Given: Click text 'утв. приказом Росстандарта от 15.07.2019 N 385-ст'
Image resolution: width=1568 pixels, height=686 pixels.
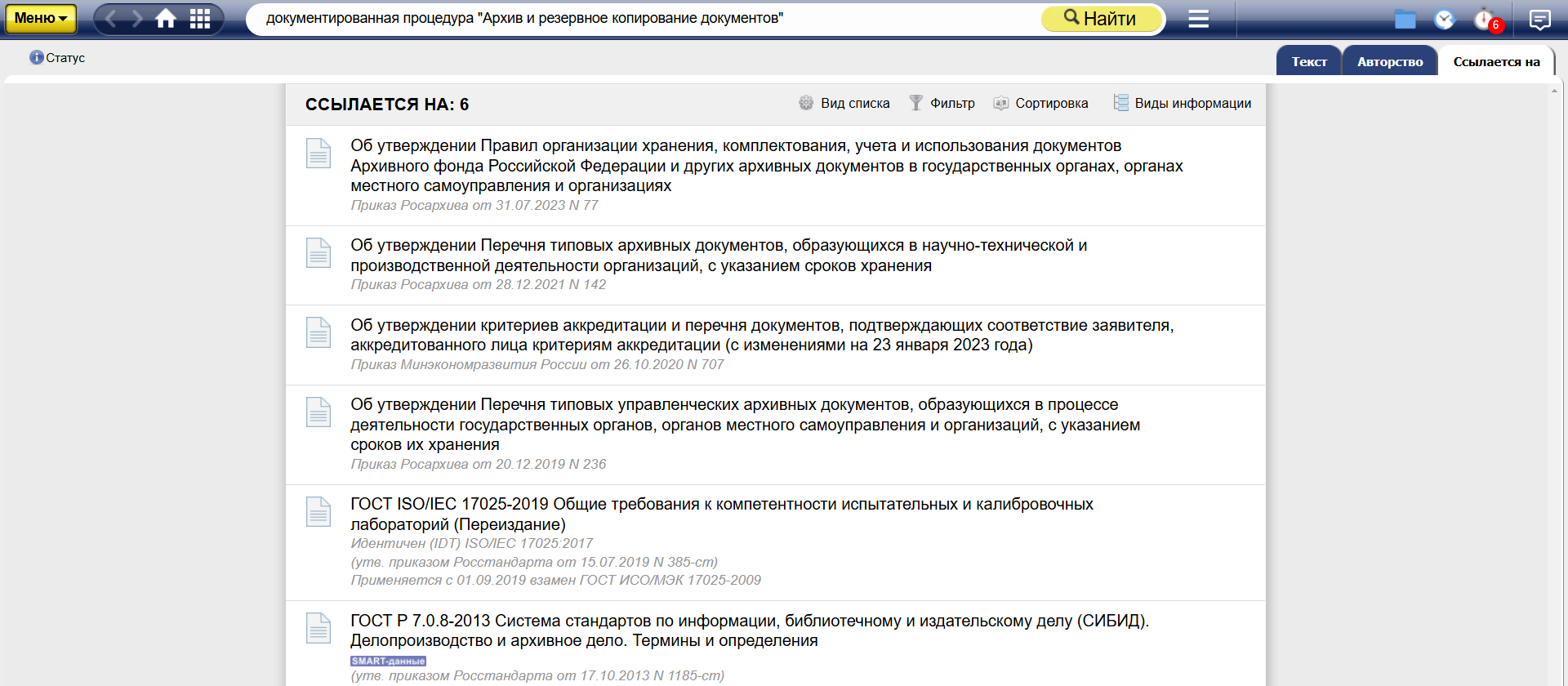Looking at the screenshot, I should (x=534, y=563).
